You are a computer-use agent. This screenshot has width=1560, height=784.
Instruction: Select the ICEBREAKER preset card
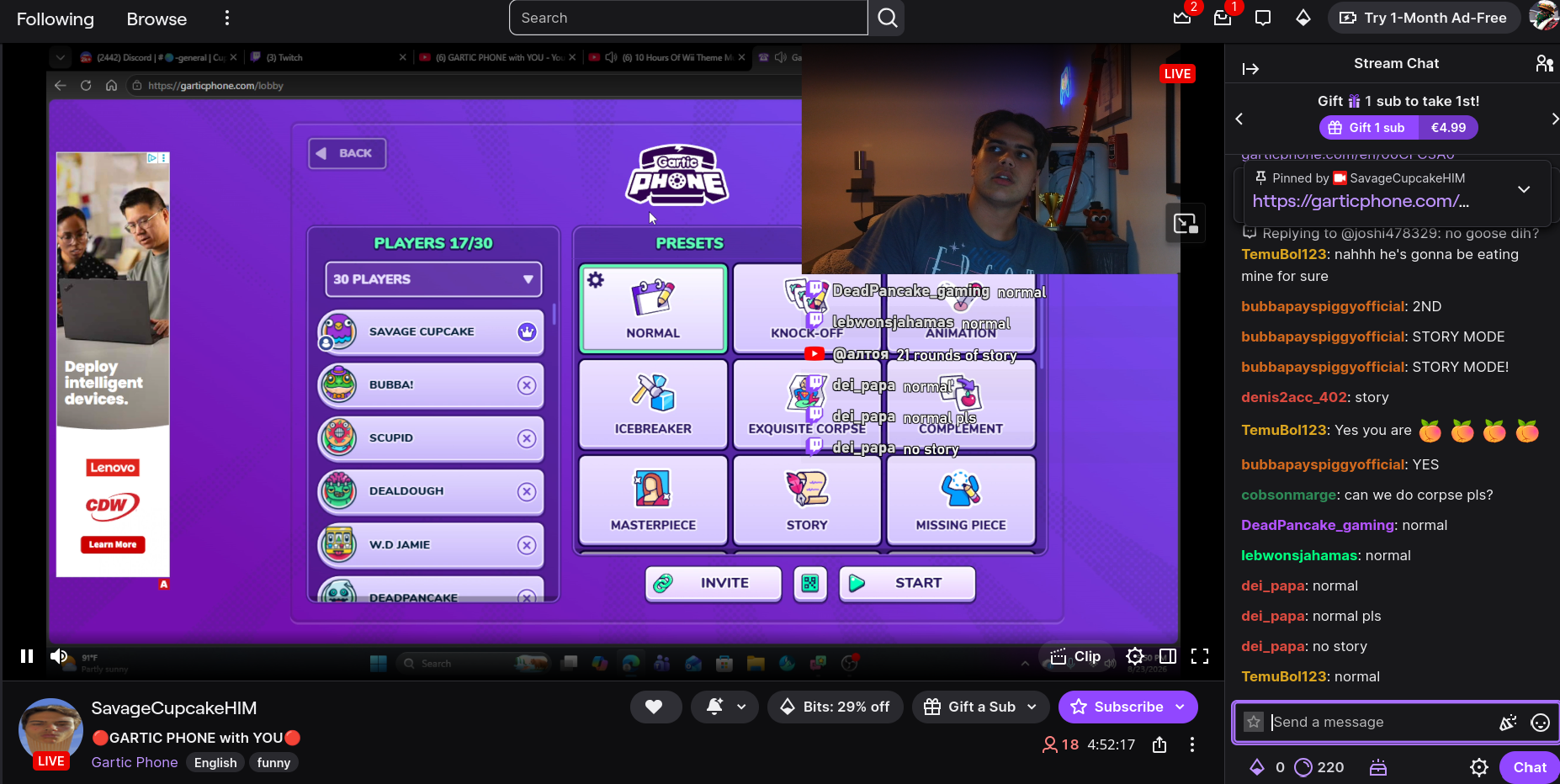pos(653,404)
